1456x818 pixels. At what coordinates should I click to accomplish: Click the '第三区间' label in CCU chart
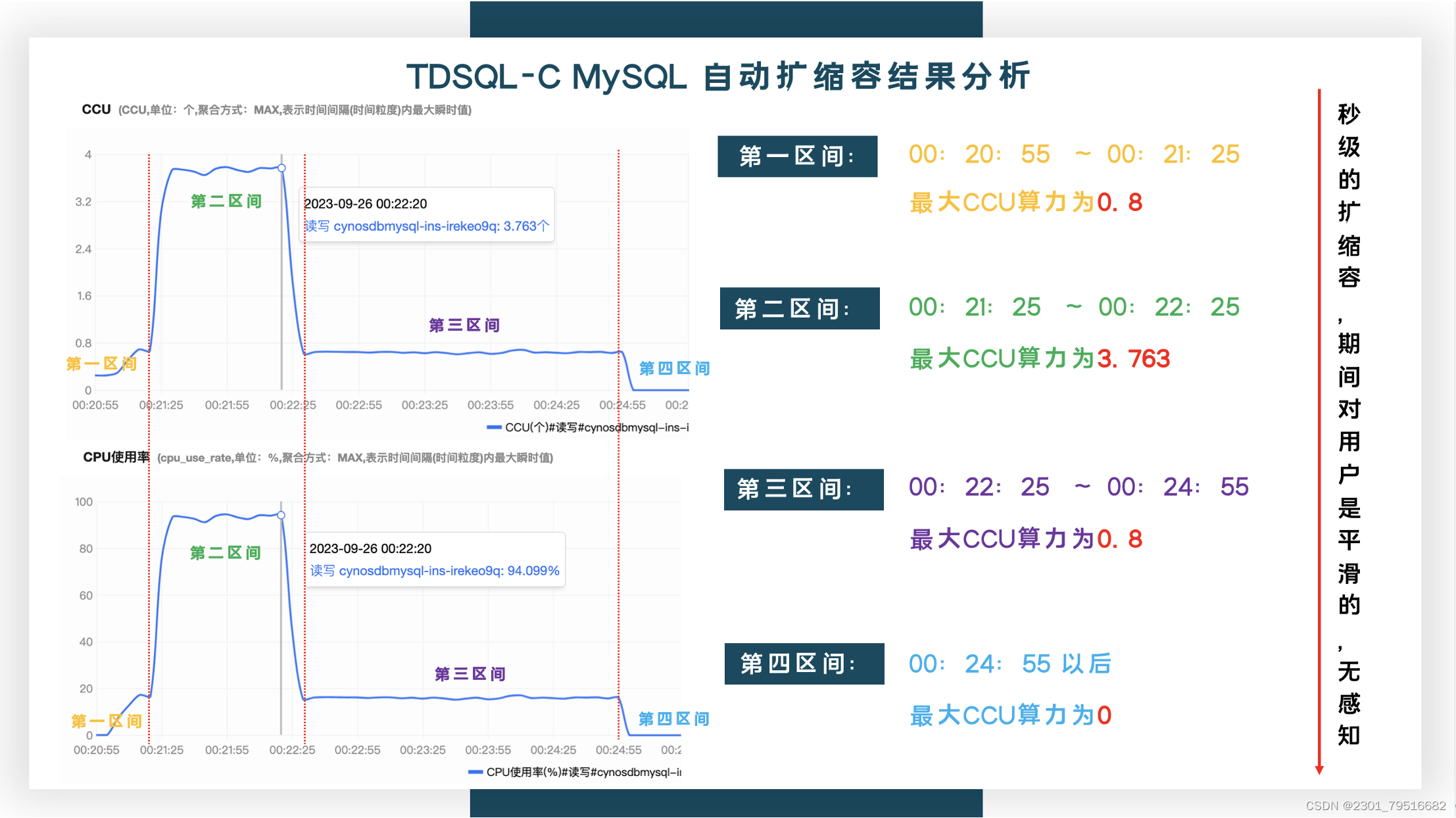[x=464, y=325]
